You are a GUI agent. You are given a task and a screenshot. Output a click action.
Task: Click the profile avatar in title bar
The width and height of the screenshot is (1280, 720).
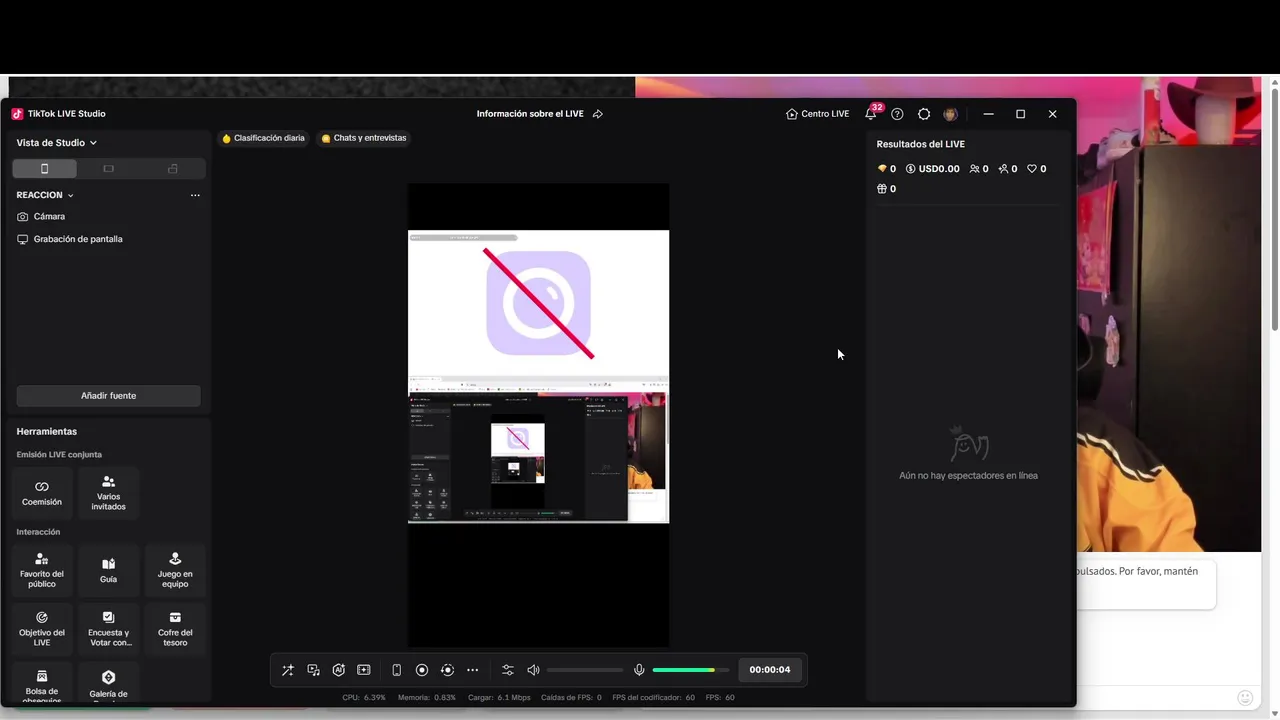[950, 114]
